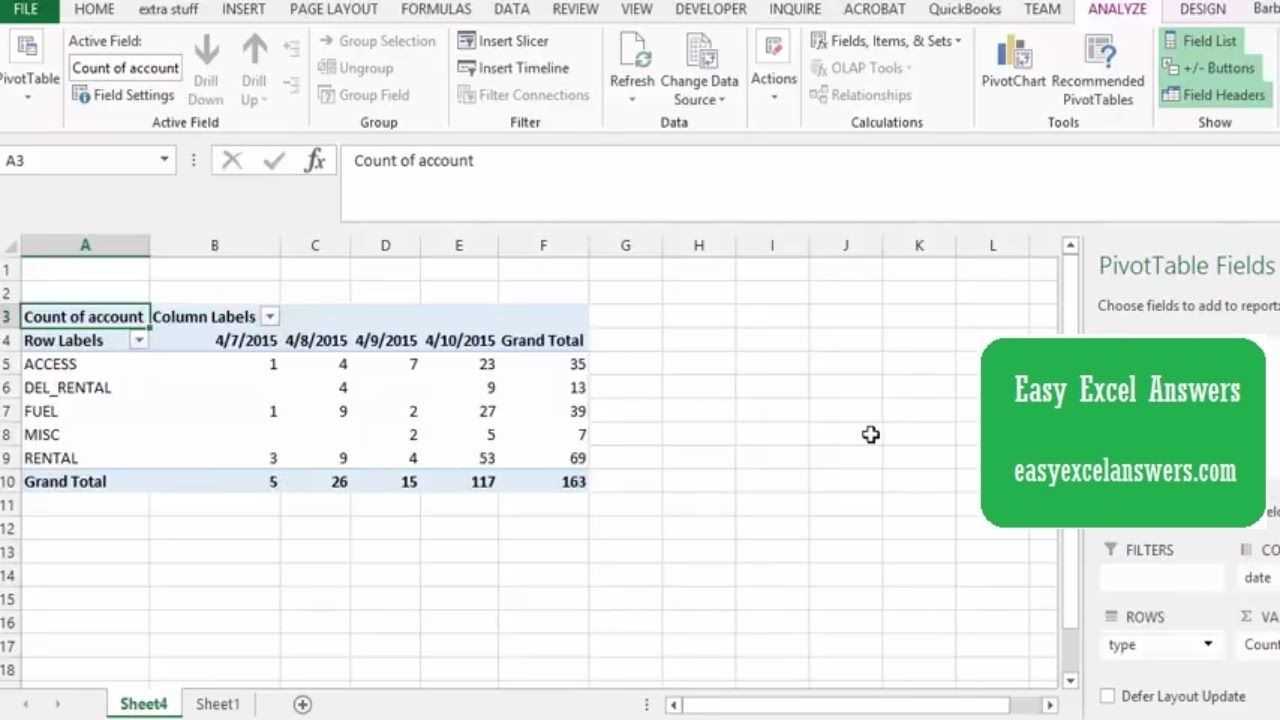Viewport: 1280px width, 720px height.
Task: Add a new sheet with plus icon
Action: (x=302, y=704)
